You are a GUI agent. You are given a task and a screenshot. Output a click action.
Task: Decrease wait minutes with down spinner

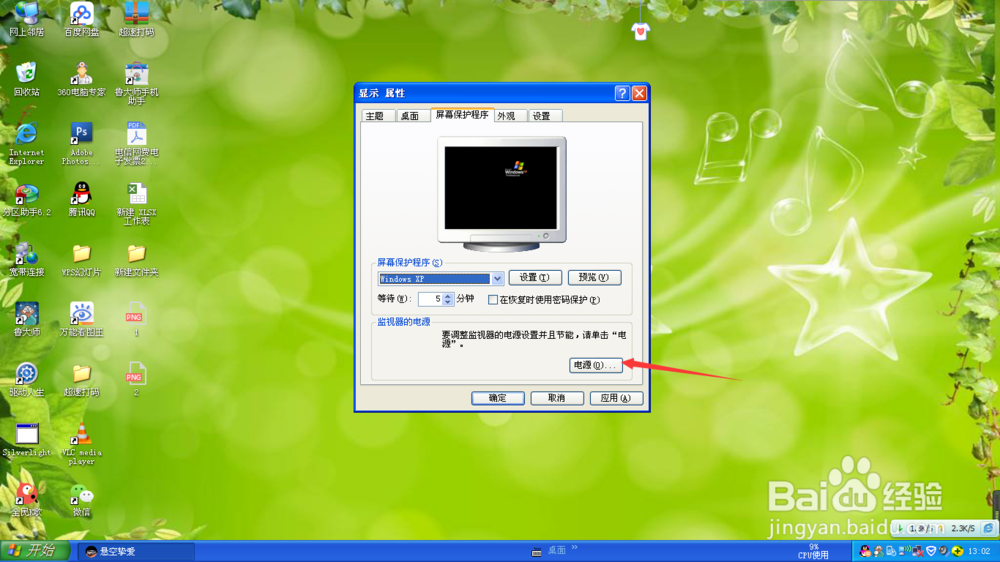(448, 302)
